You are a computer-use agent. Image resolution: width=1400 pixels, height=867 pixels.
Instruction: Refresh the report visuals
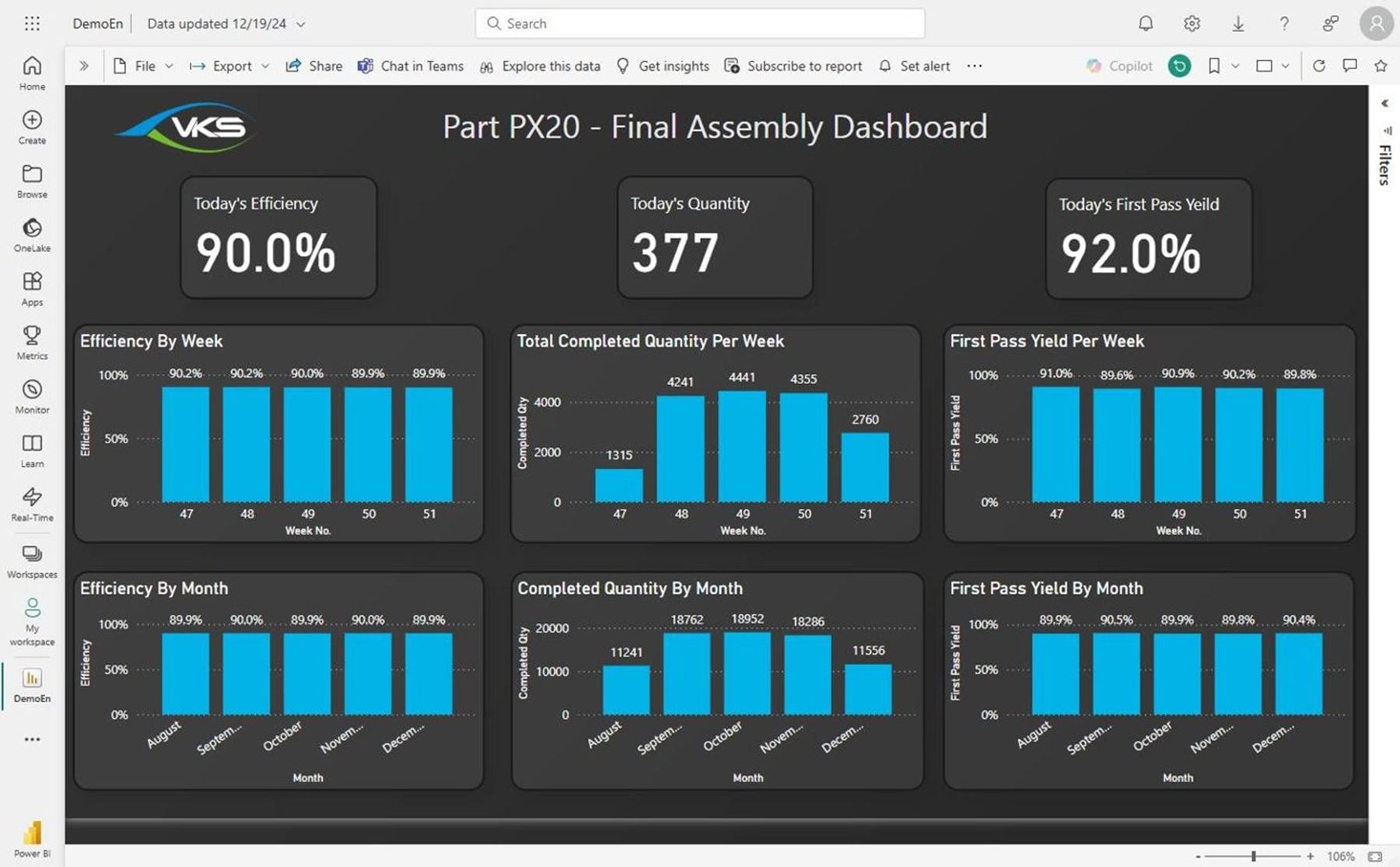coord(1319,66)
